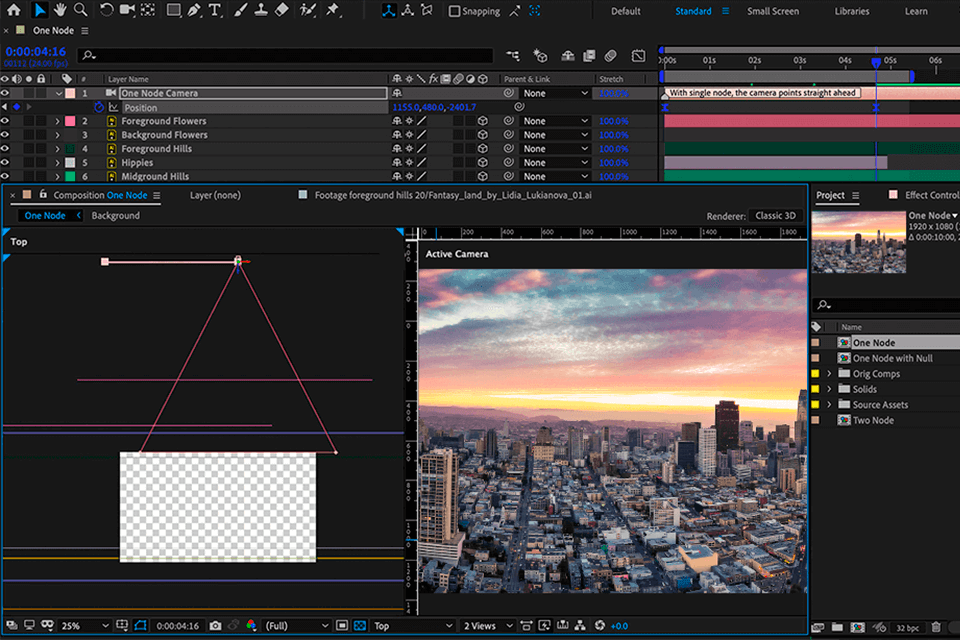The width and height of the screenshot is (960, 640).
Task: Toggle the Position property stopwatch
Action: pos(99,107)
